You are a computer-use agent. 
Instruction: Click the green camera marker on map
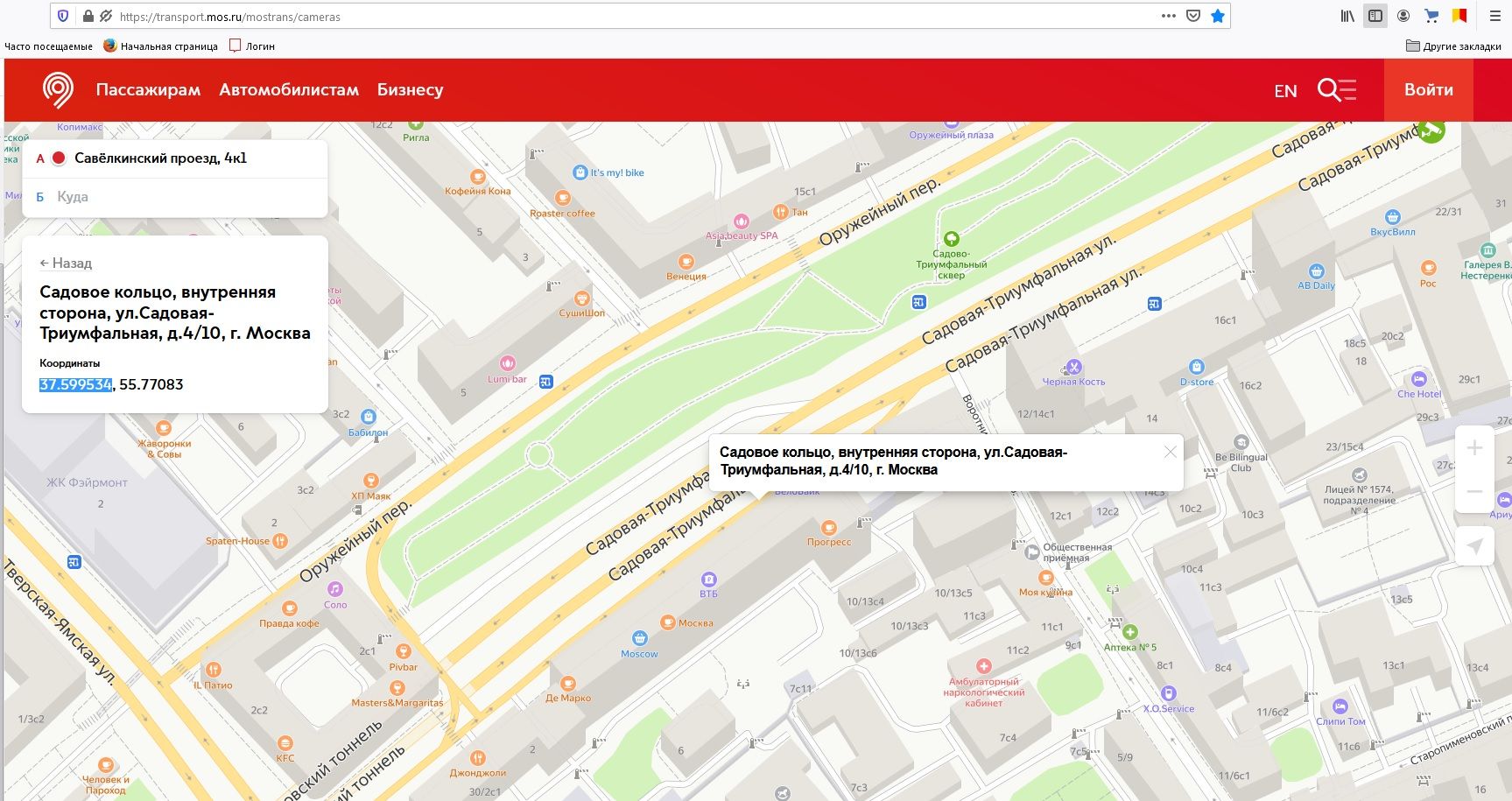(x=1431, y=132)
